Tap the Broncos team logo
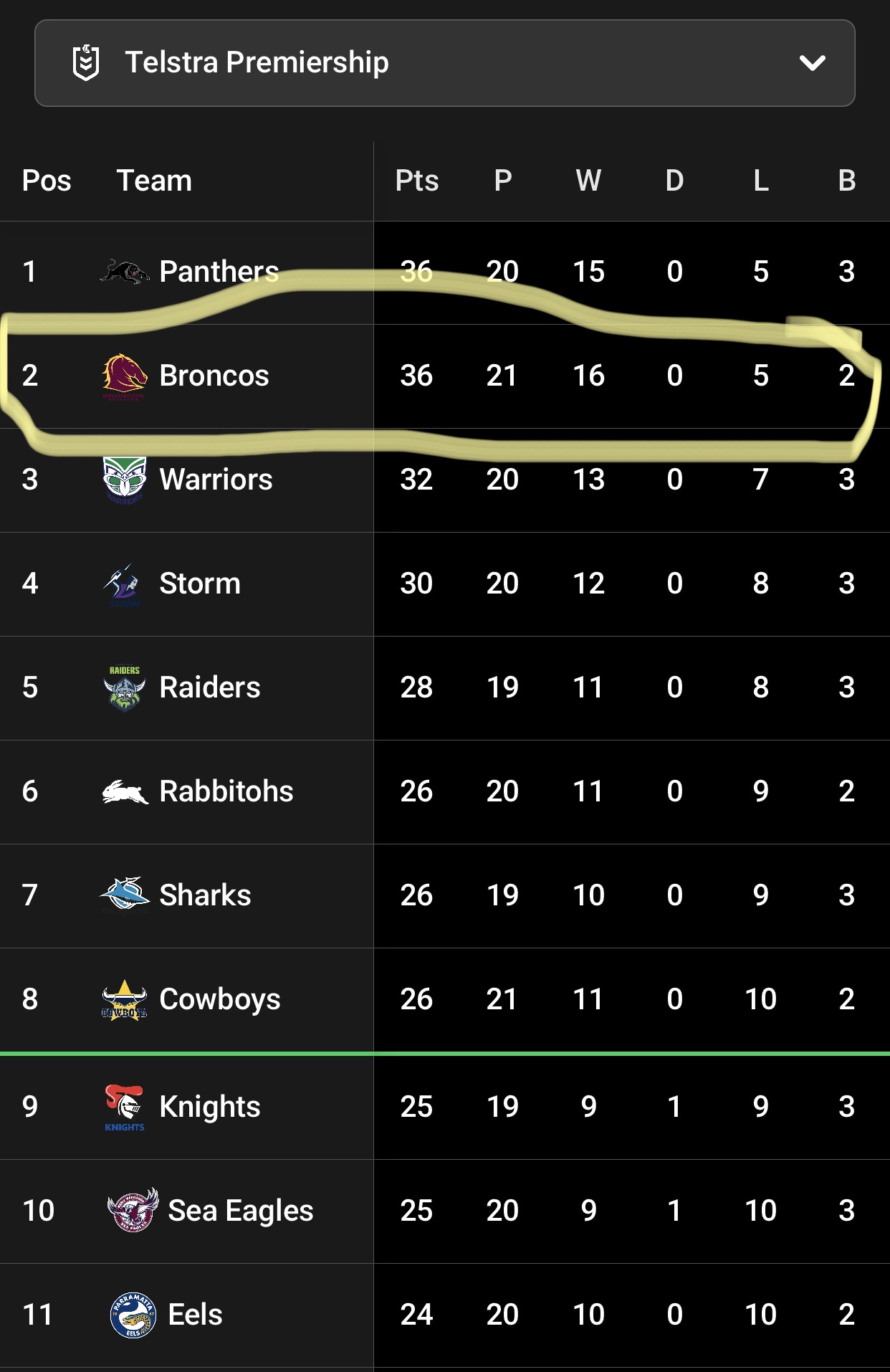The width and height of the screenshot is (890, 1372). pyautogui.click(x=125, y=376)
